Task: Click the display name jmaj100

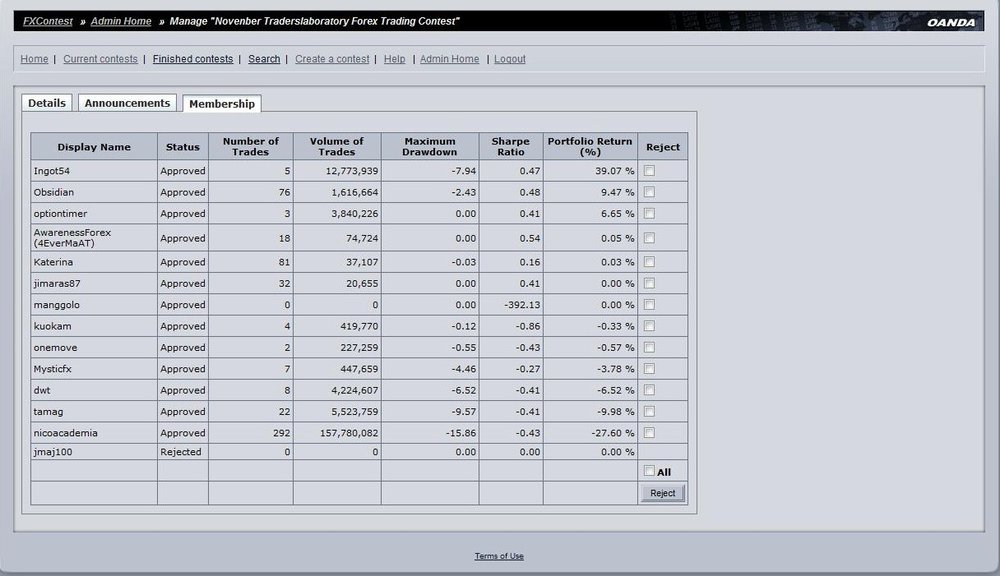Action: pos(53,452)
